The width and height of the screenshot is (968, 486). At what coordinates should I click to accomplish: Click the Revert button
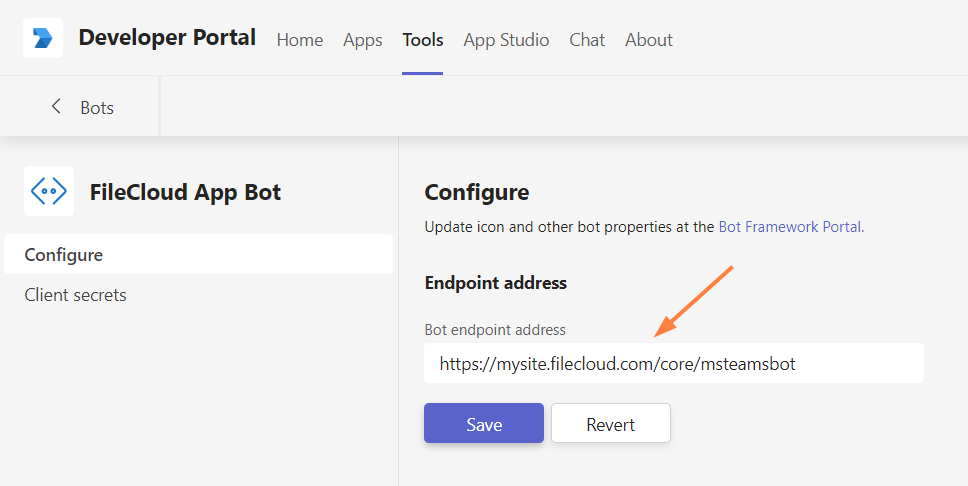[610, 424]
